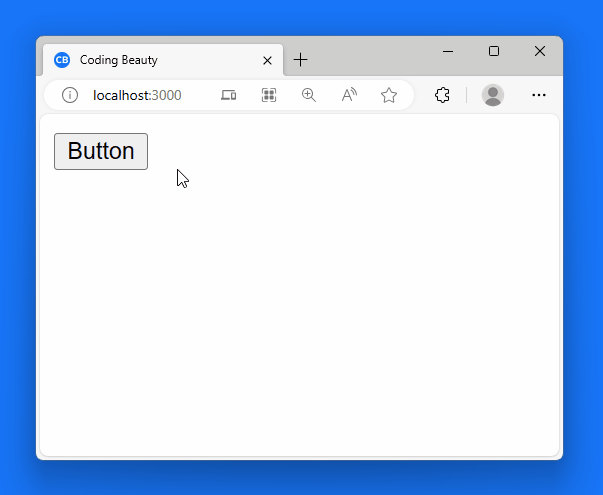Start Read Aloud from address bar
This screenshot has width=603, height=495.
pos(349,95)
